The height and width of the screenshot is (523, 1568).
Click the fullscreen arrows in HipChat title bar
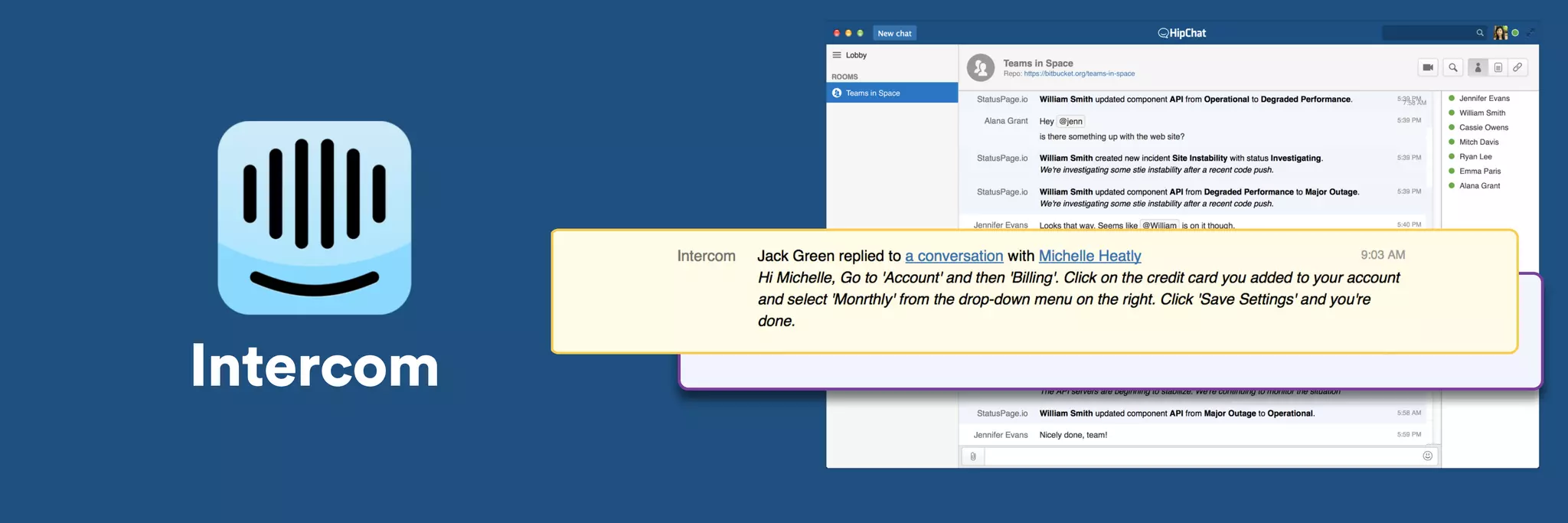click(x=1530, y=33)
